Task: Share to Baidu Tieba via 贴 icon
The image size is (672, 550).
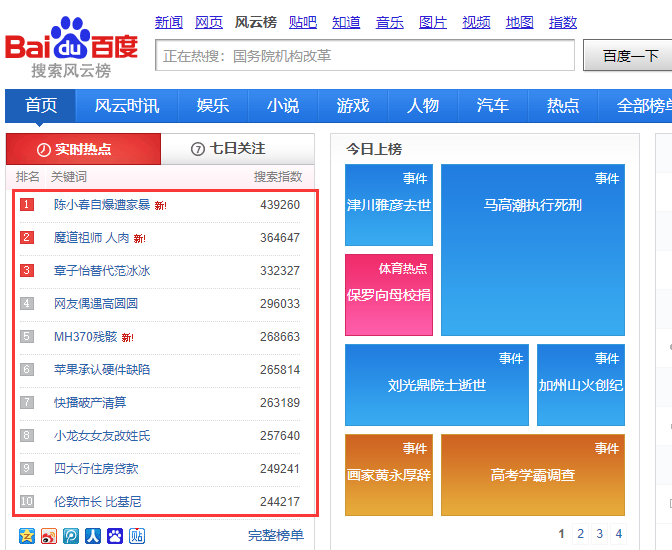Action: (137, 536)
